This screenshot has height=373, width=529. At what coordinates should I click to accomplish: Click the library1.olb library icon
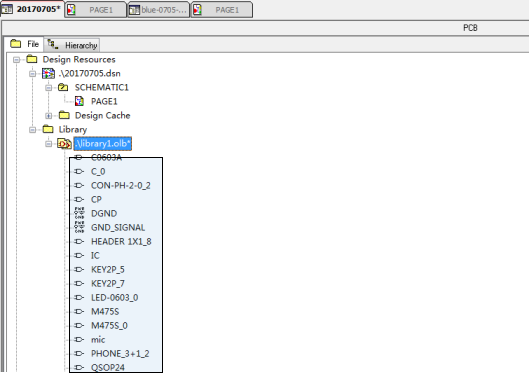coord(64,144)
